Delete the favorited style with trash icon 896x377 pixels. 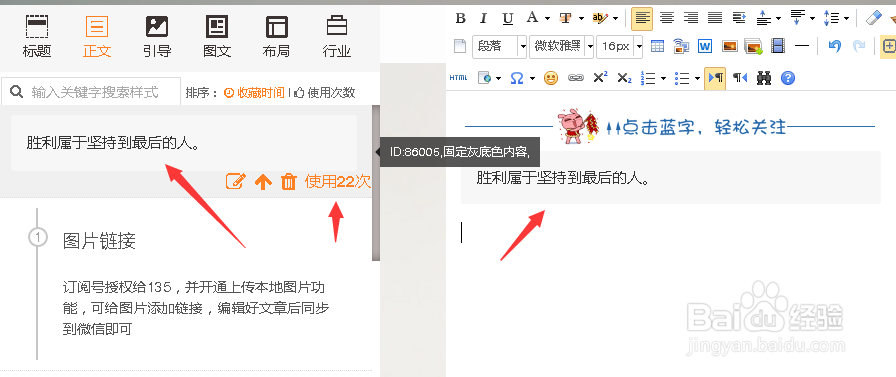(x=289, y=182)
